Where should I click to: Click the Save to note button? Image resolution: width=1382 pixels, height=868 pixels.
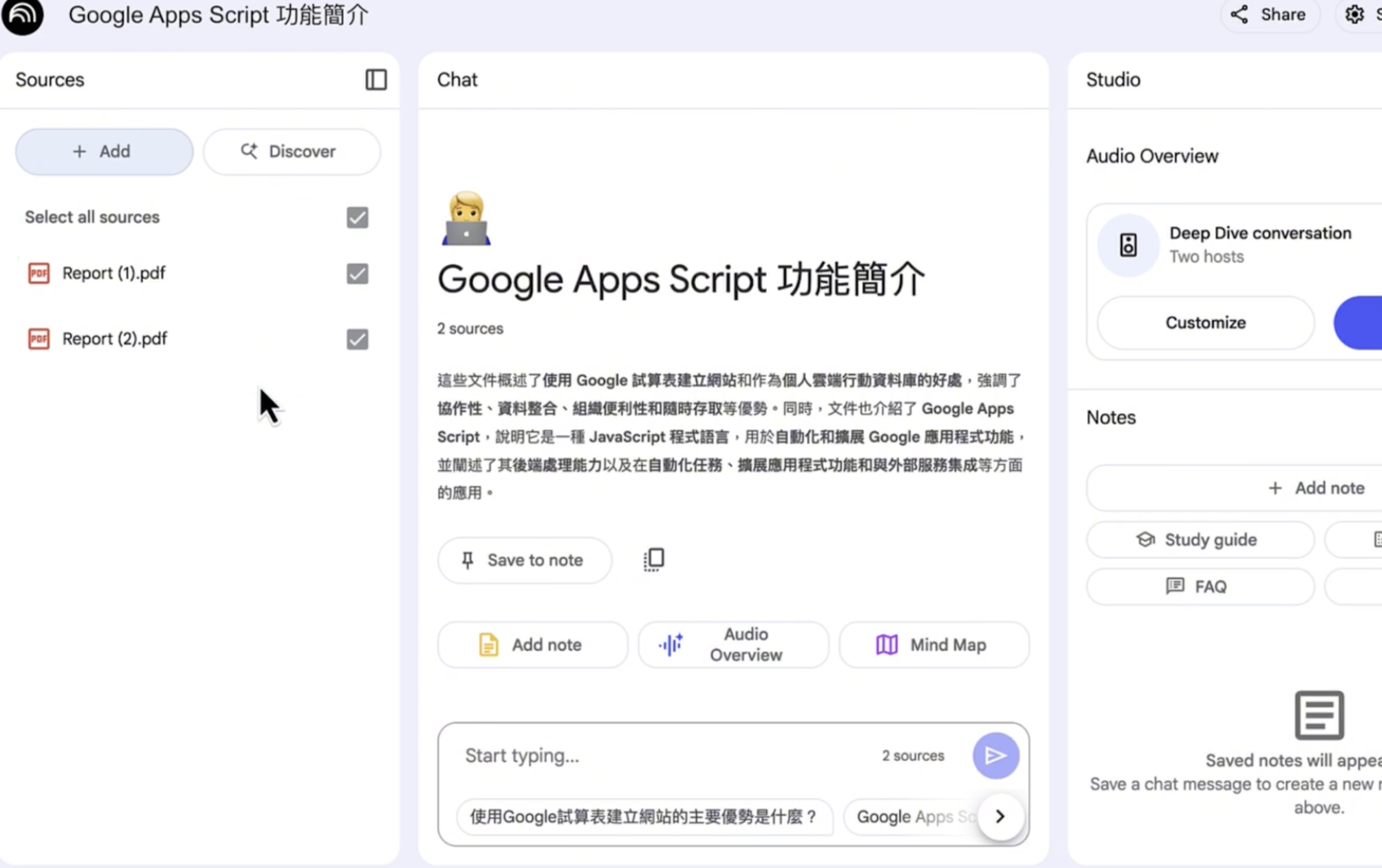525,560
